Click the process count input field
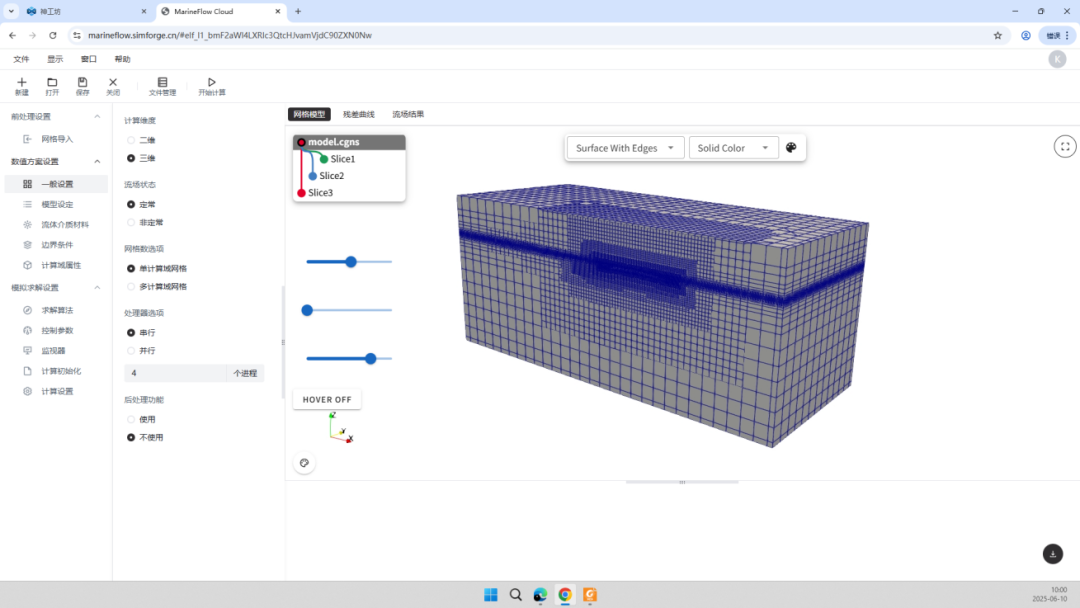The image size is (1080, 608). coord(176,373)
